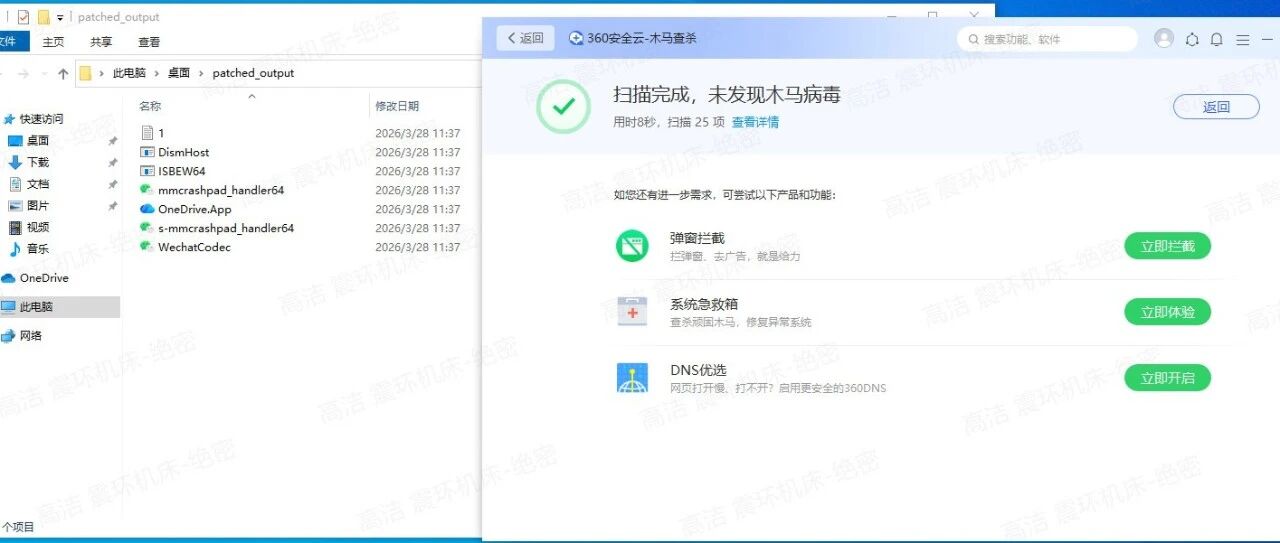The height and width of the screenshot is (543, 1280).
Task: Click the forward arrow in Explorer navigation
Action: coord(24,73)
